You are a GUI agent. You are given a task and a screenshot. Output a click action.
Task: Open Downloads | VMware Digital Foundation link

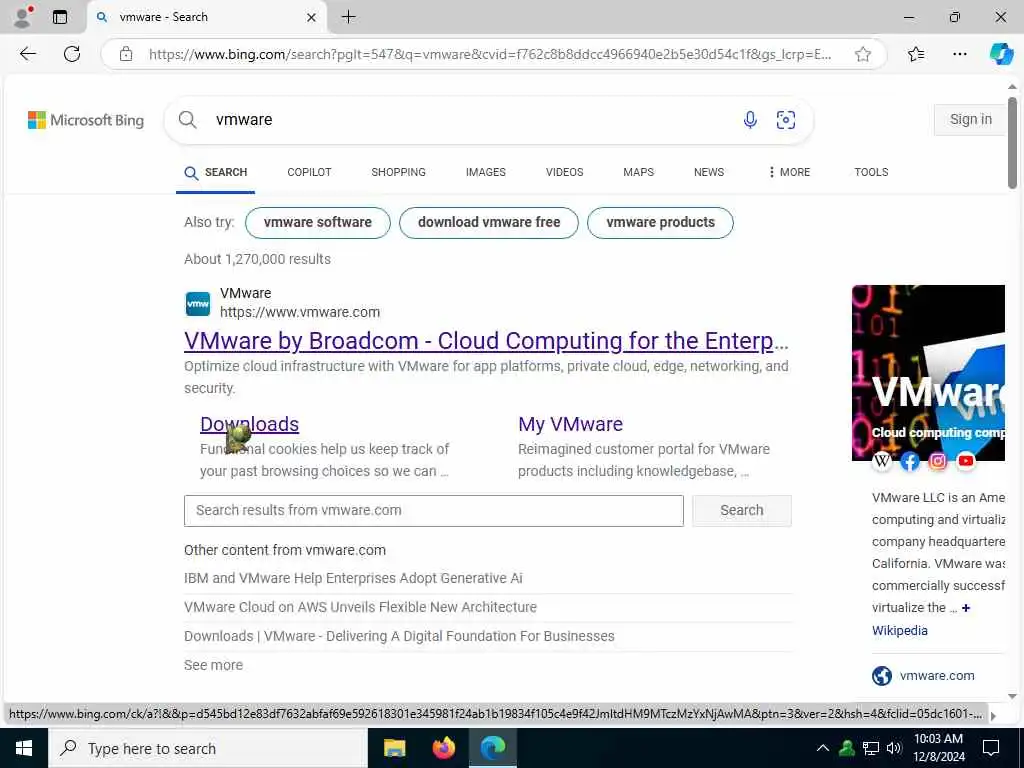coord(399,636)
